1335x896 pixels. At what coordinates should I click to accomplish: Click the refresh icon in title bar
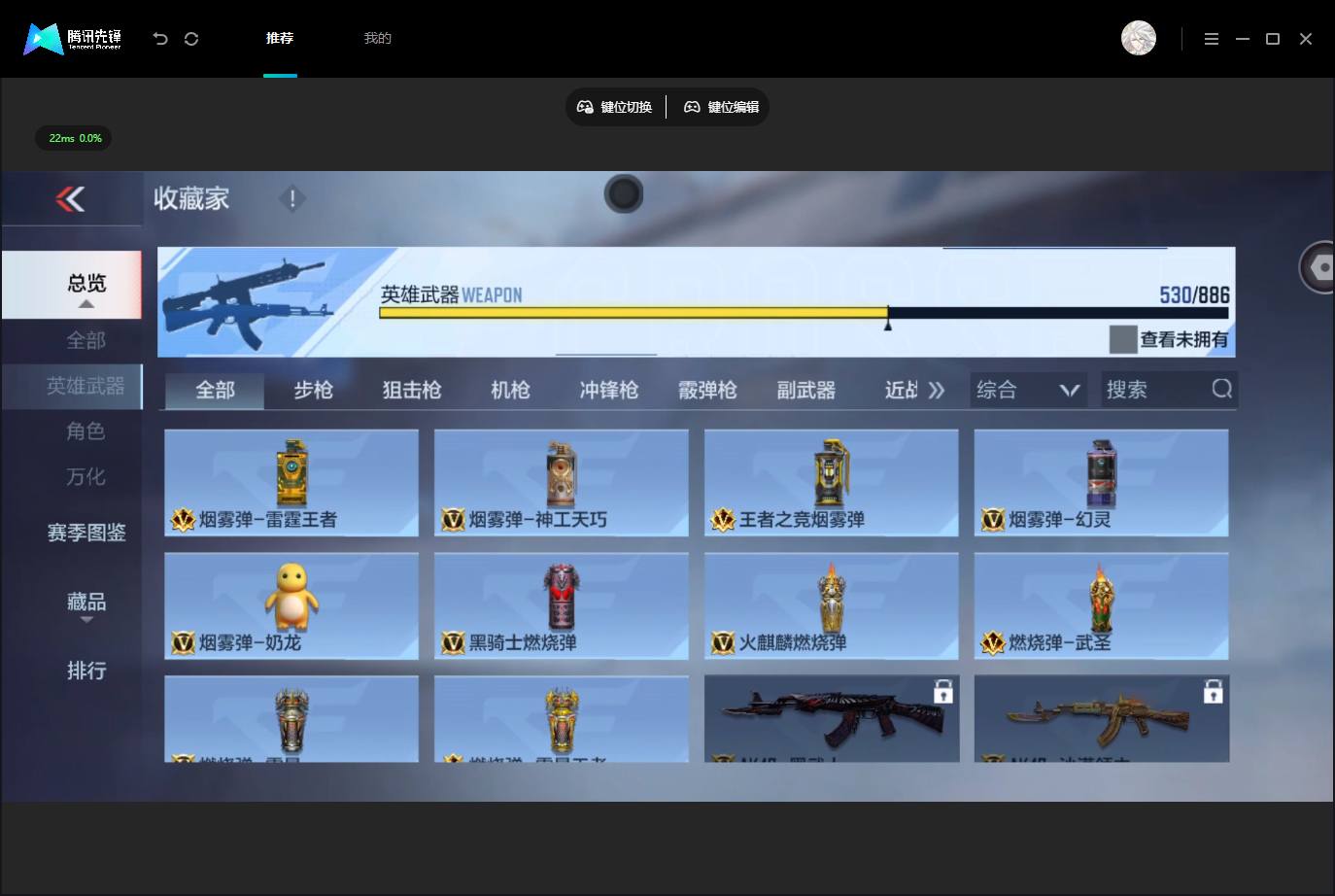[x=191, y=39]
